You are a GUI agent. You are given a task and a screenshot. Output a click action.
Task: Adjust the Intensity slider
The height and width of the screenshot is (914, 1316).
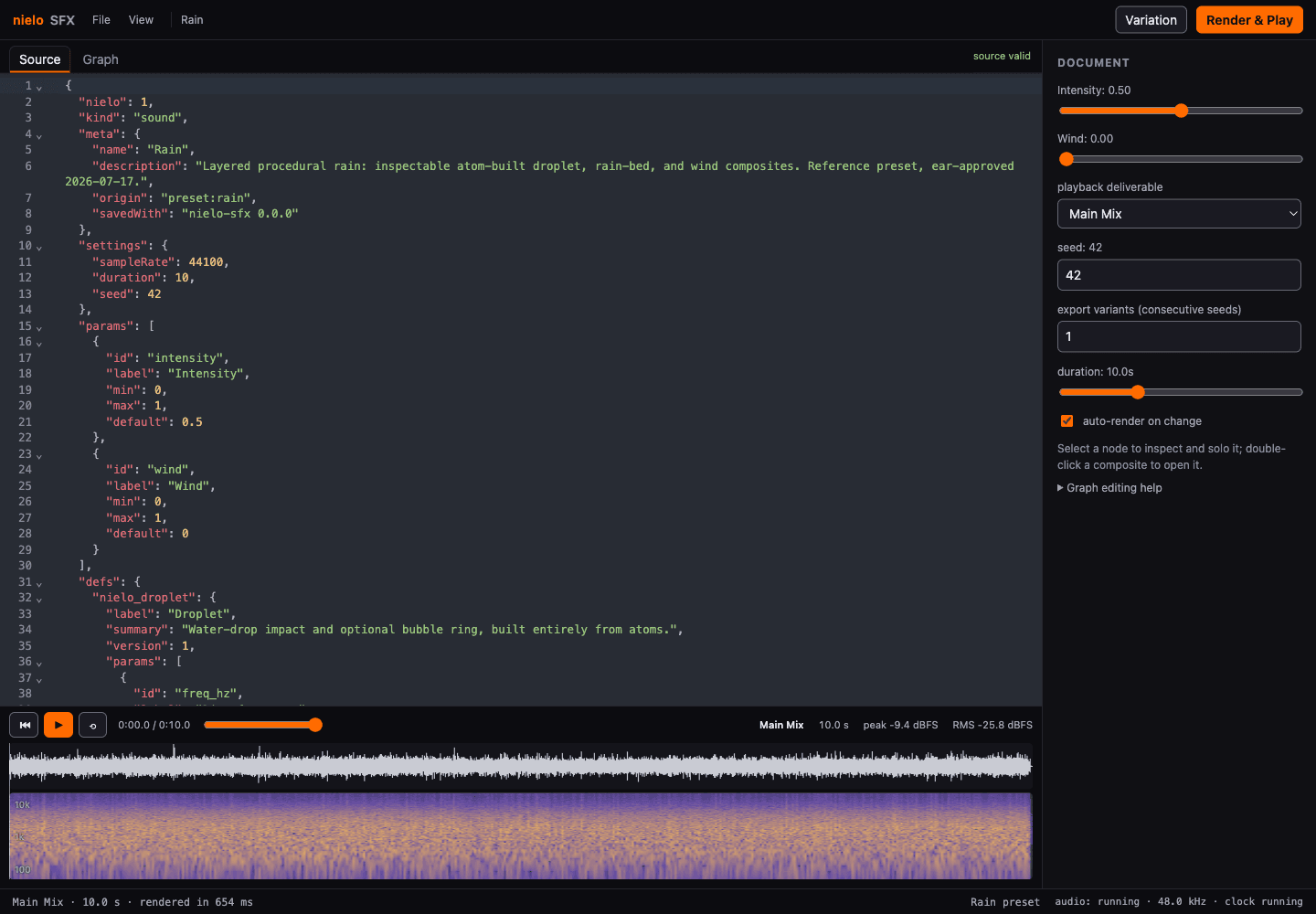click(1180, 111)
